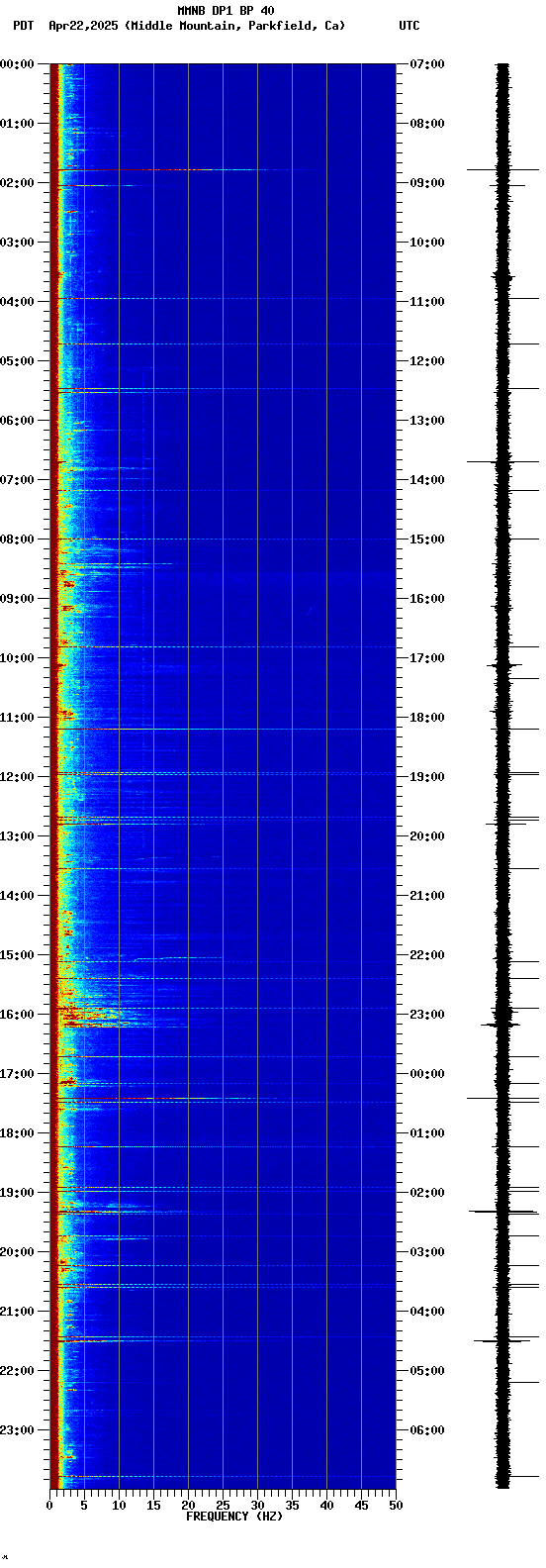Click the frequency axis tick label "45"
Image resolution: width=546 pixels, height=1568 pixels.
361,1506
